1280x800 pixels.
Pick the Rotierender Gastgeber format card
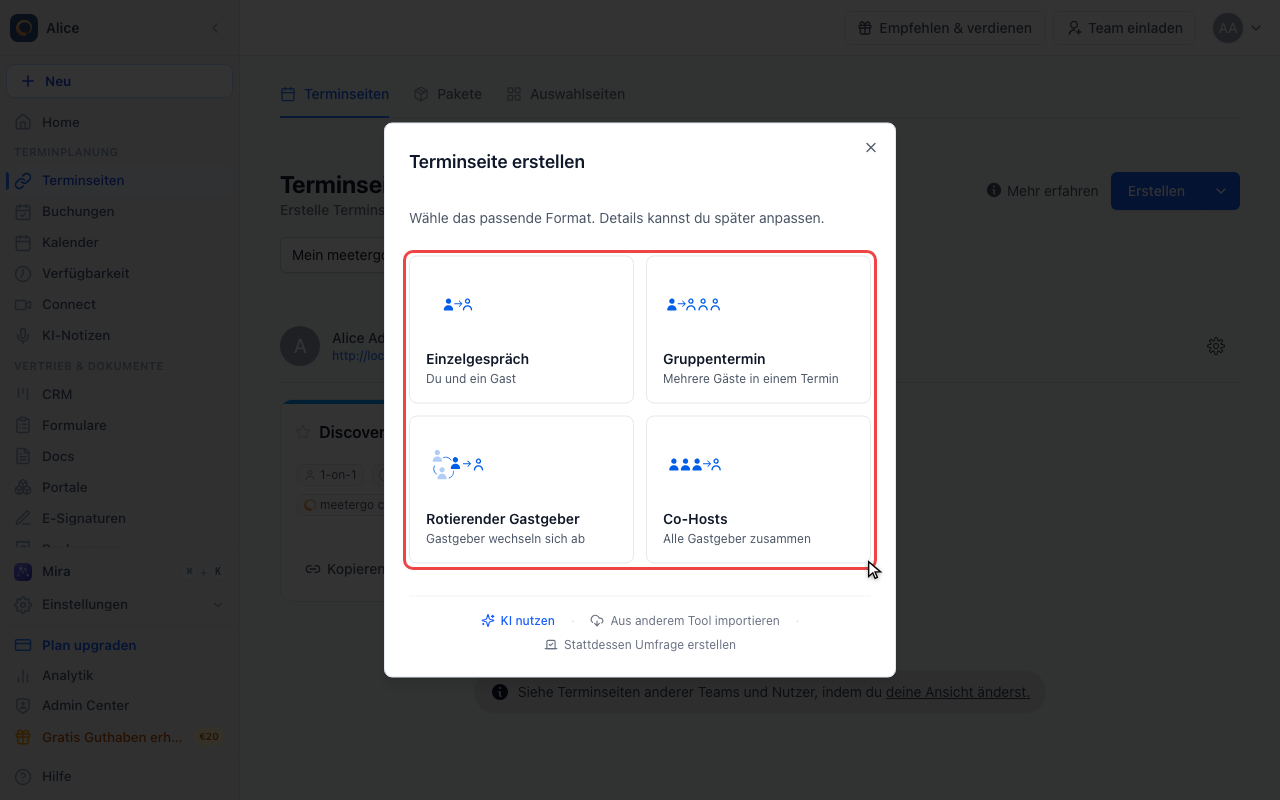click(521, 489)
